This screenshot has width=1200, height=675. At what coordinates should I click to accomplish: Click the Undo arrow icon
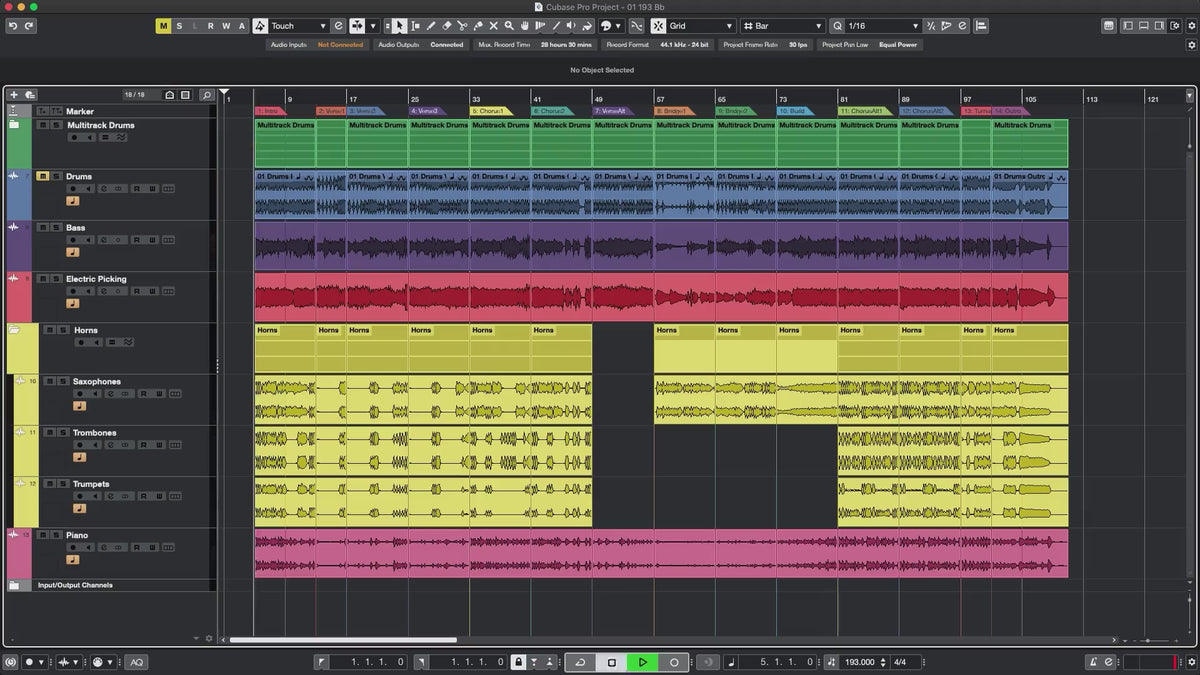tap(12, 26)
